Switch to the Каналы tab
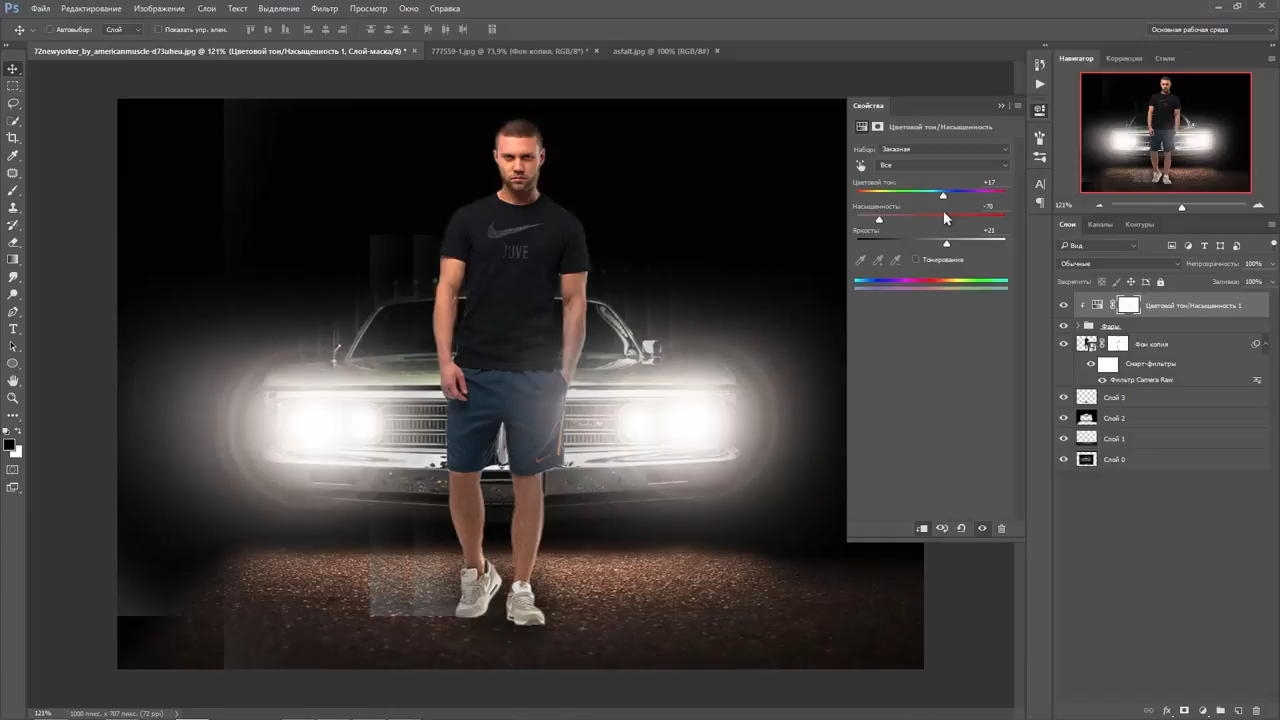The image size is (1280, 720). [1100, 224]
